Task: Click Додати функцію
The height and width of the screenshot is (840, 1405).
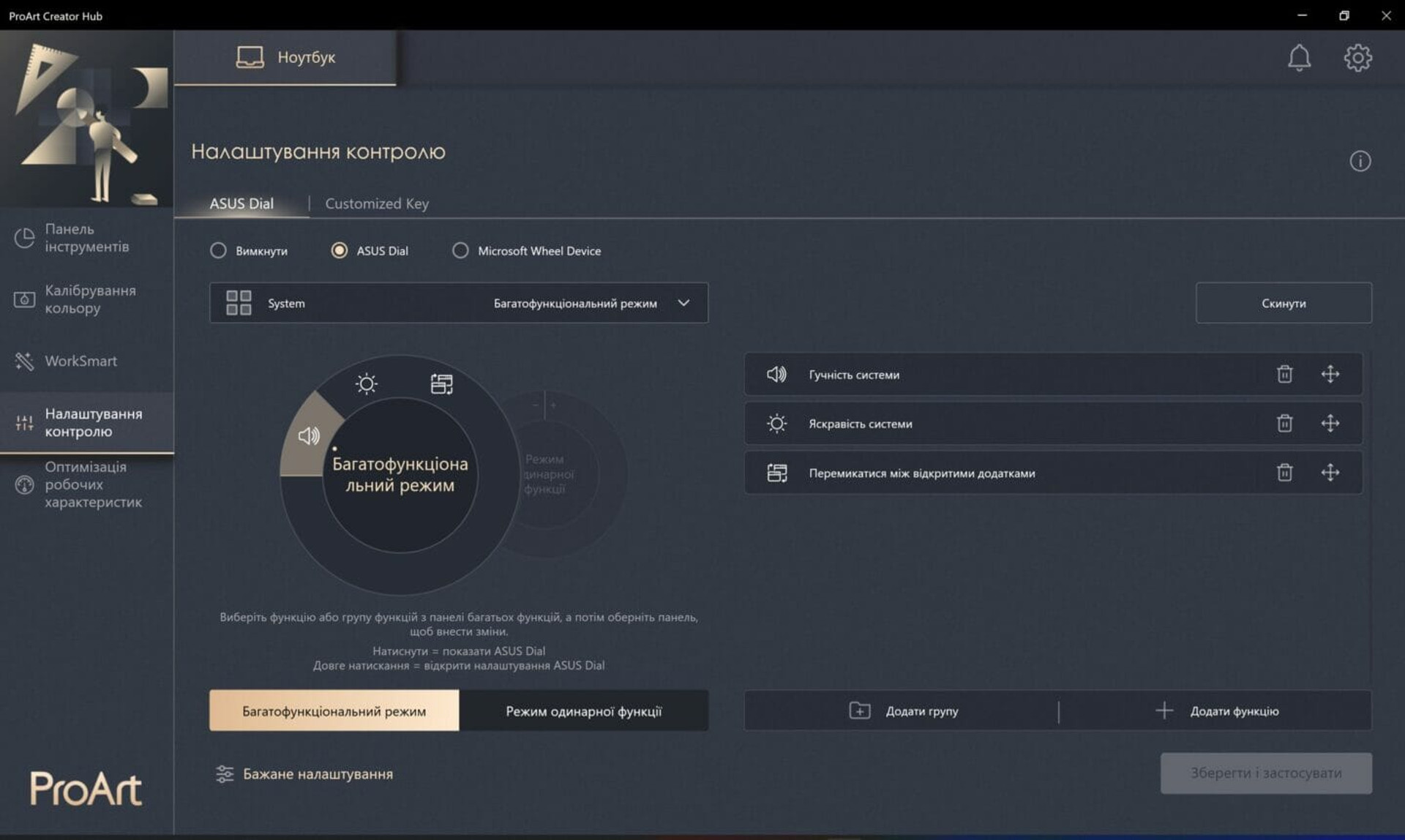Action: 1215,710
